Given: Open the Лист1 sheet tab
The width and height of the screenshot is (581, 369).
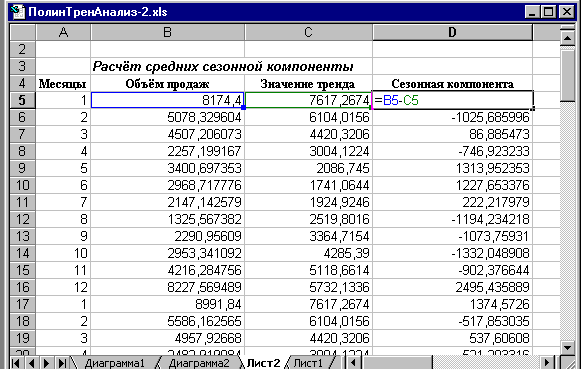Looking at the screenshot, I should (308, 363).
